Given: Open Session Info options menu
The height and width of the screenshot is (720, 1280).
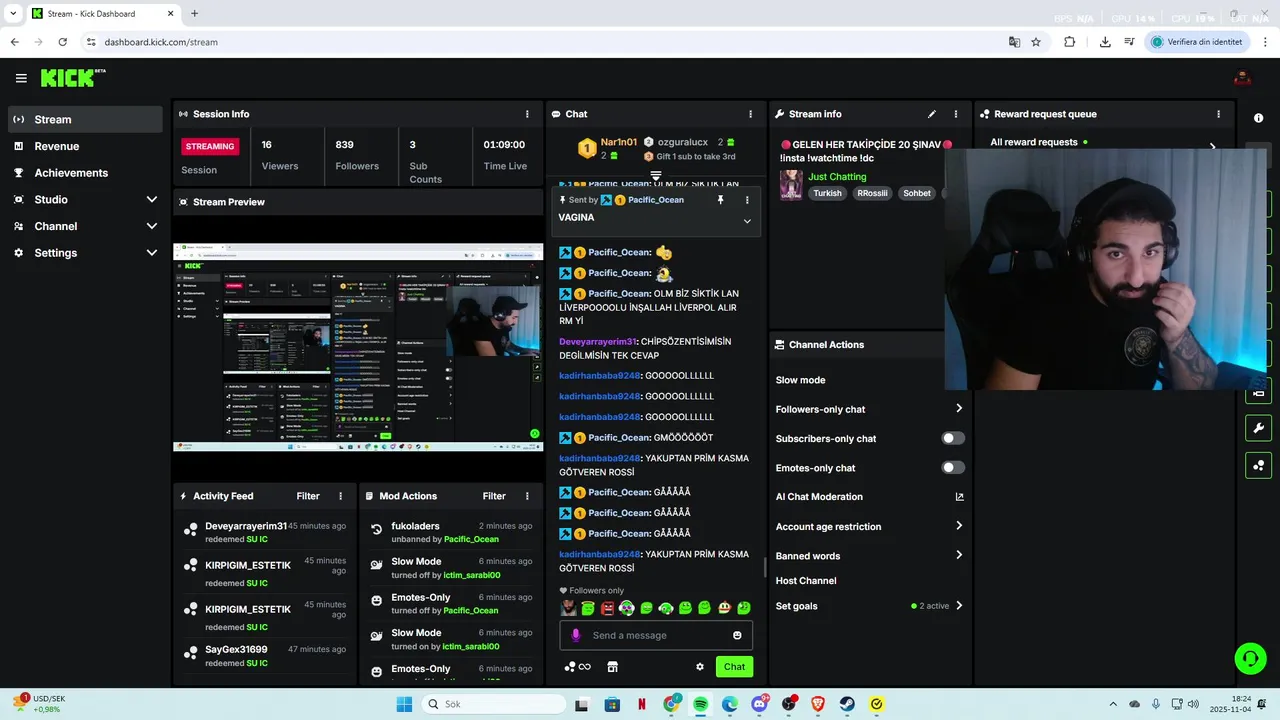Looking at the screenshot, I should pos(527,114).
